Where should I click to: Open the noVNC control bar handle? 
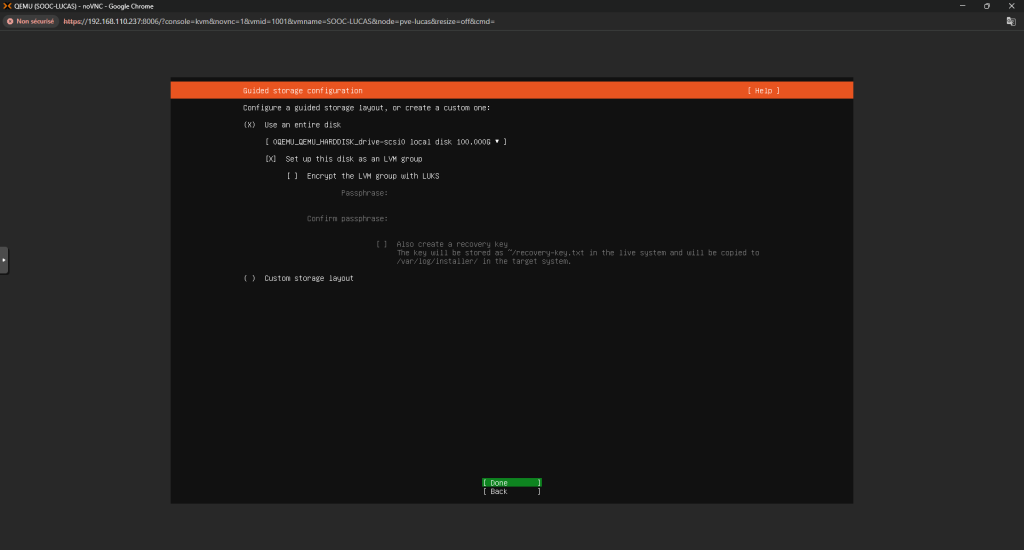[x=4, y=259]
